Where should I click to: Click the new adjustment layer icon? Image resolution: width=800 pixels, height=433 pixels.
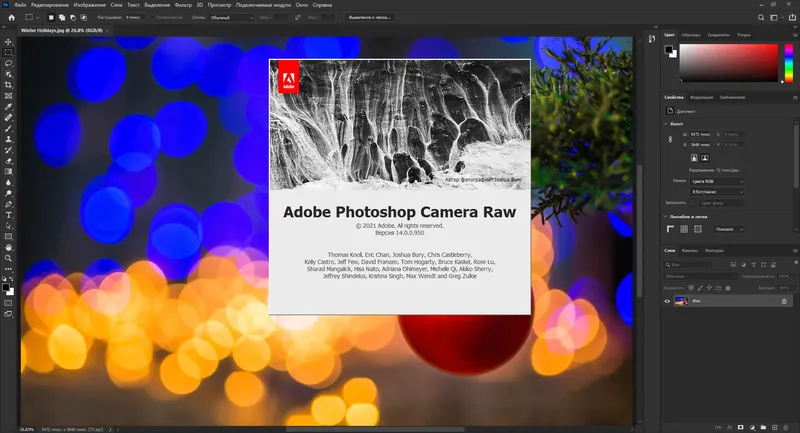coord(752,427)
